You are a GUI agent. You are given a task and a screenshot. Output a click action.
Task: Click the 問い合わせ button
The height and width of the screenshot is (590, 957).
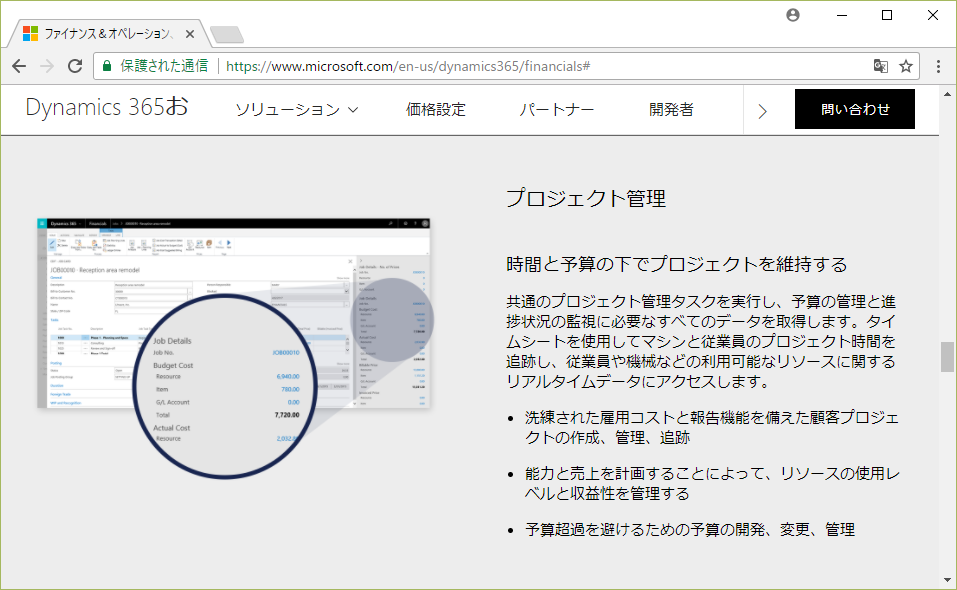point(854,109)
